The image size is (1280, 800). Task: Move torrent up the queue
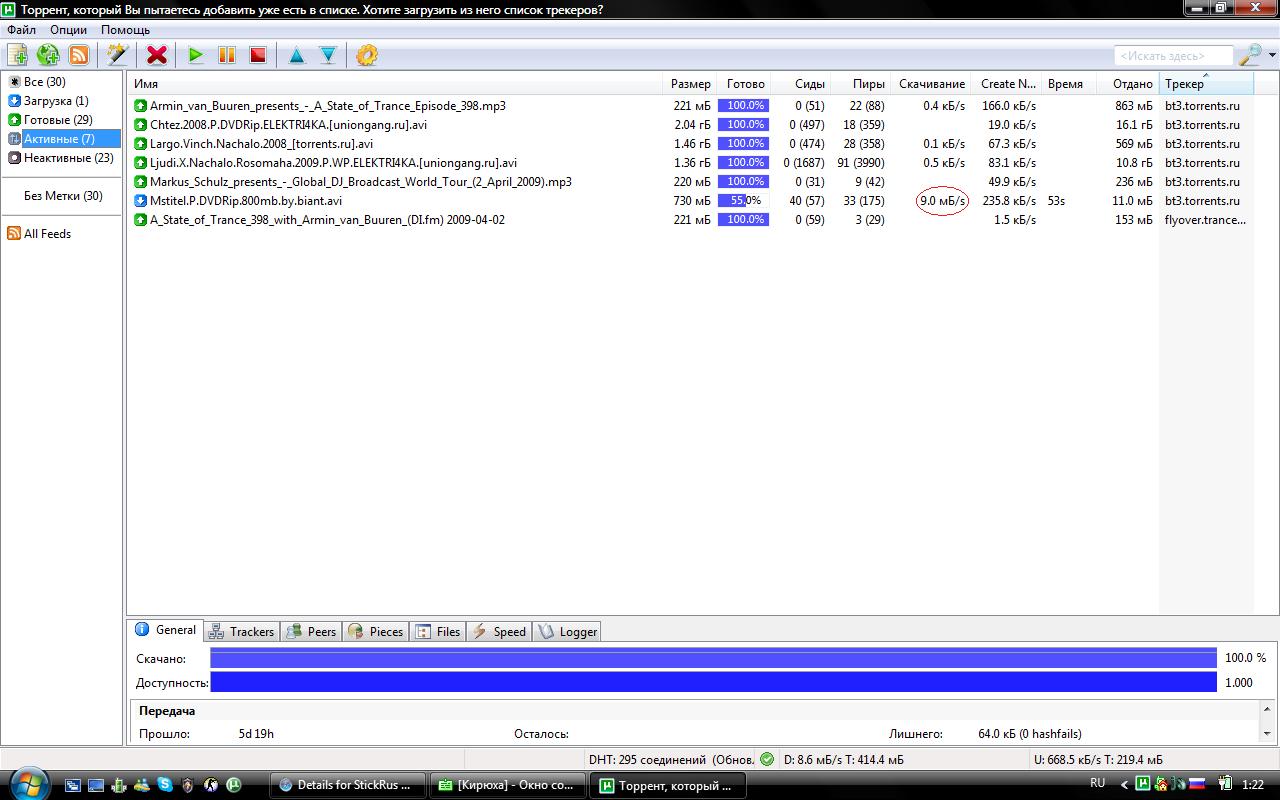[297, 55]
